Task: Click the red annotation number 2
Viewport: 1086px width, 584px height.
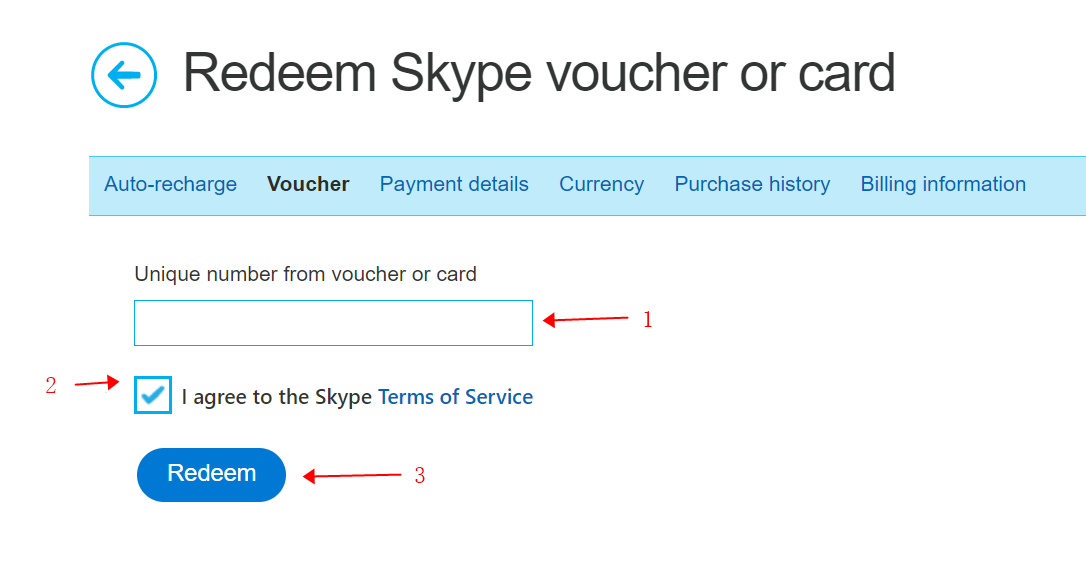Action: [x=51, y=386]
